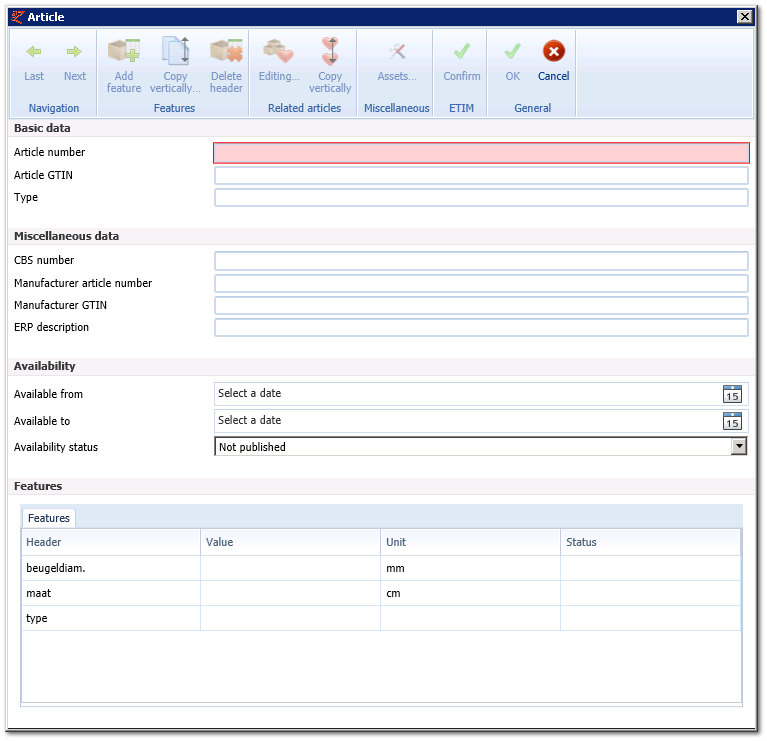The height and width of the screenshot is (741, 767).
Task: Select Copy vertically in Related articles group
Action: pos(330,51)
